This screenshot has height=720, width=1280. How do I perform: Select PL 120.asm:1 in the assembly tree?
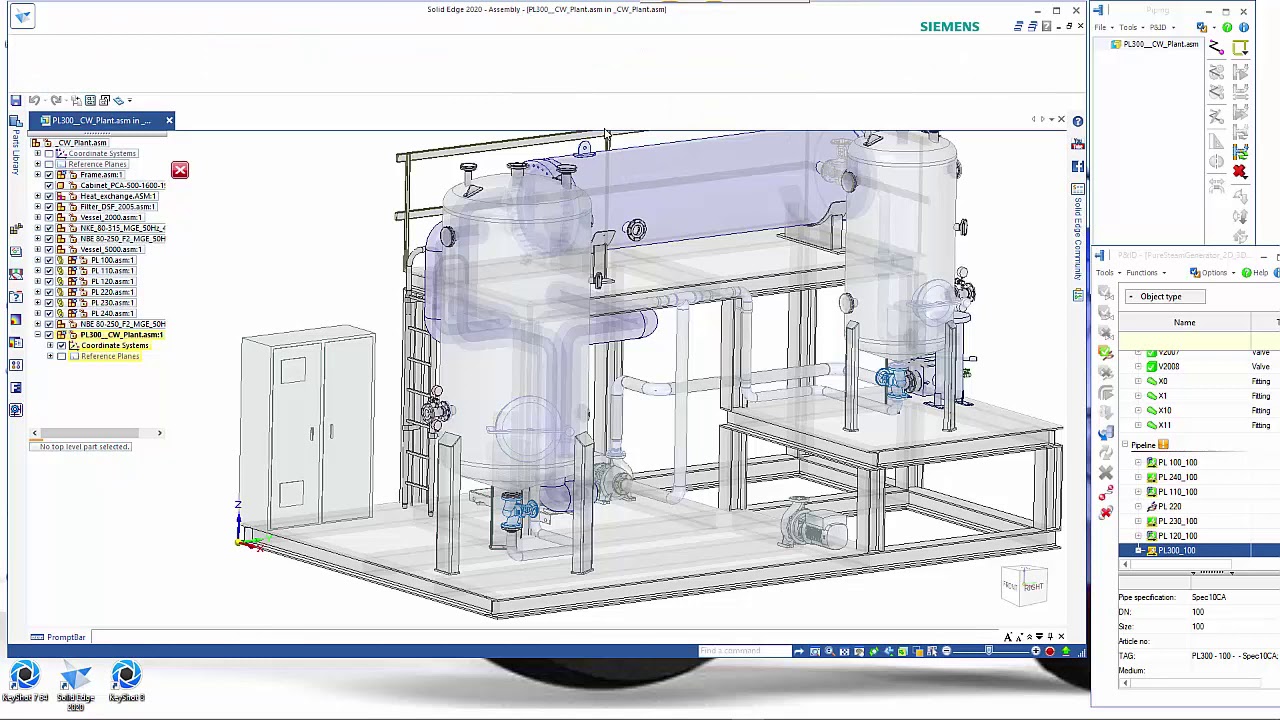click(x=112, y=281)
